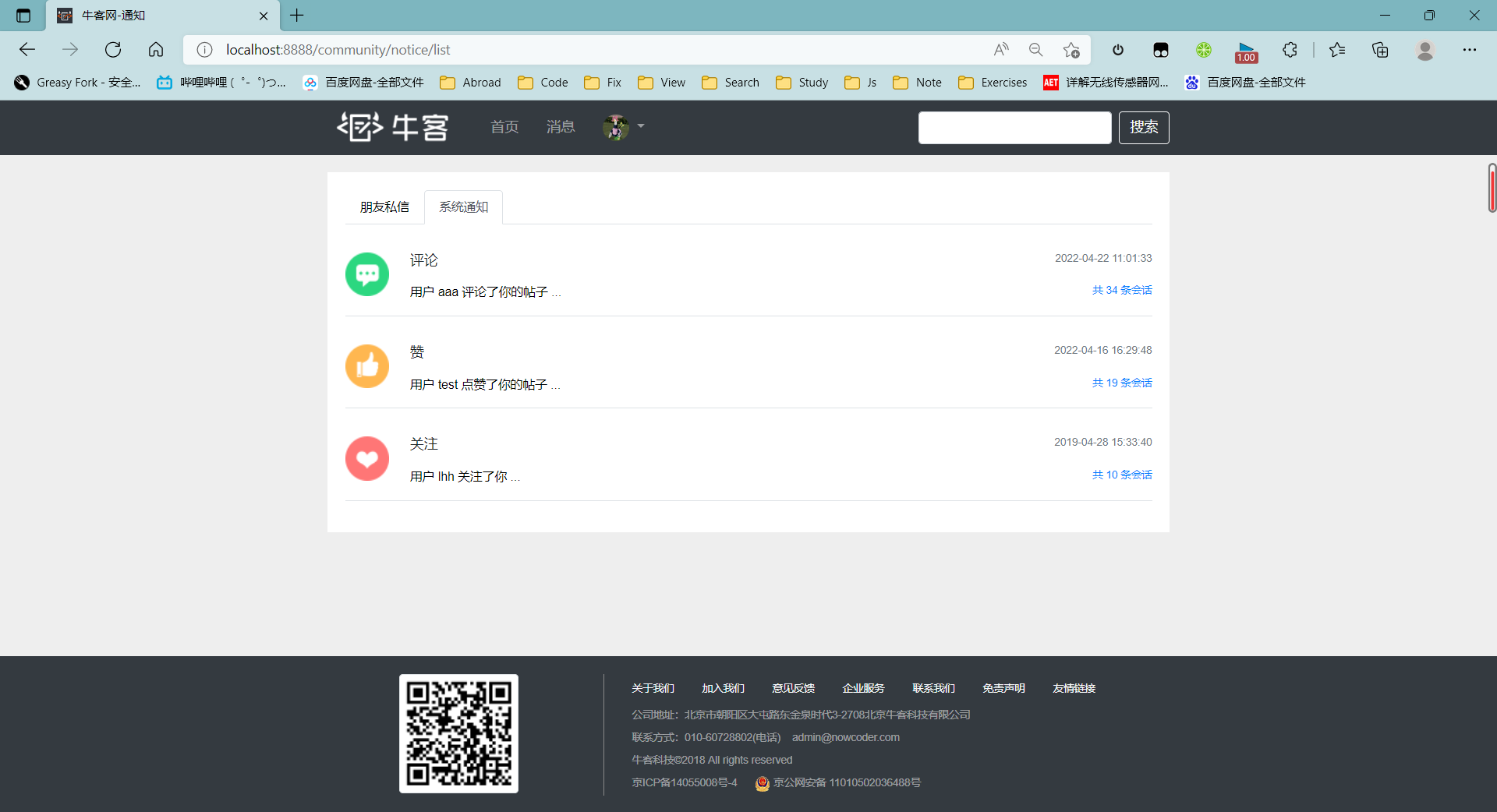Add this page to favorites star icon
The height and width of the screenshot is (812, 1497).
click(x=1071, y=50)
